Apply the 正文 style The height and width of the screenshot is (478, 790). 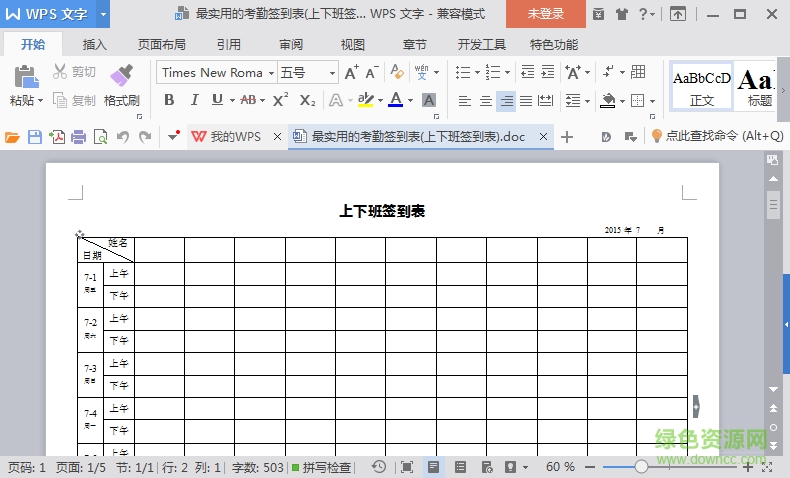pyautogui.click(x=702, y=87)
